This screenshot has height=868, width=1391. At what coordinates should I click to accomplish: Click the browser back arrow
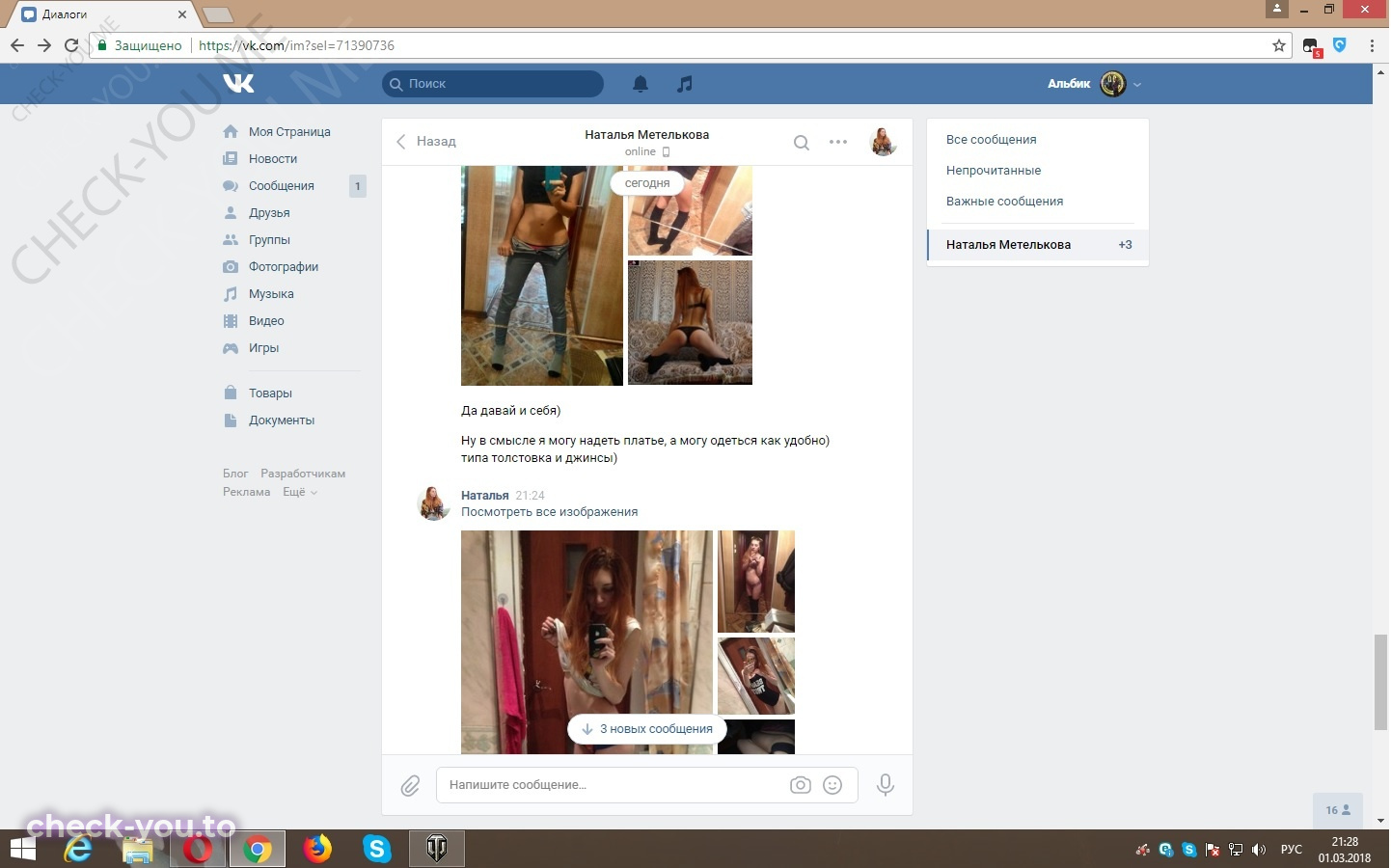tap(17, 45)
